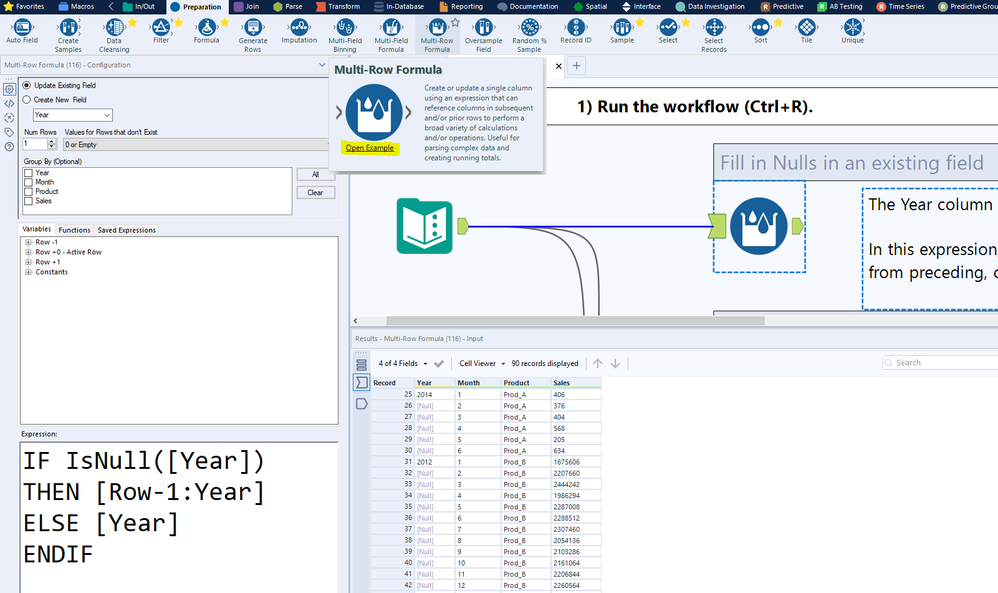Select the Random % Sample tool

pyautogui.click(x=530, y=36)
